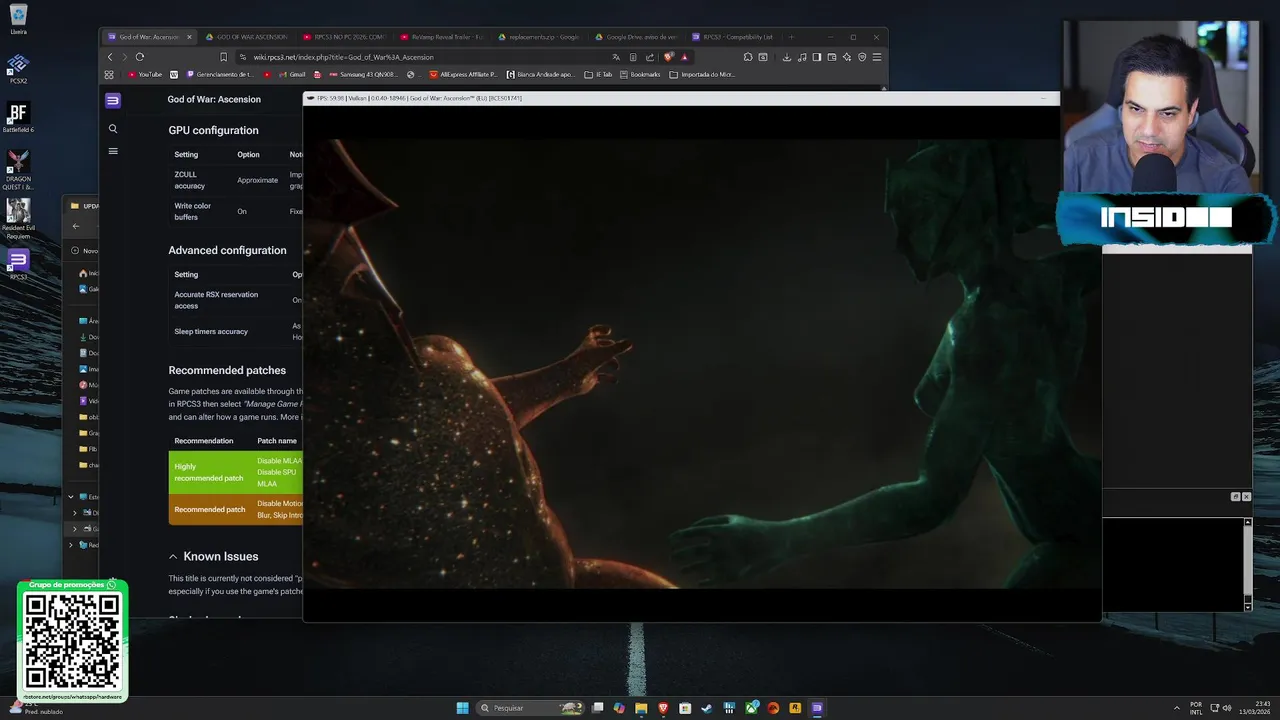Open the wiki hamburger menu icon
This screenshot has height=720, width=1280.
click(113, 151)
